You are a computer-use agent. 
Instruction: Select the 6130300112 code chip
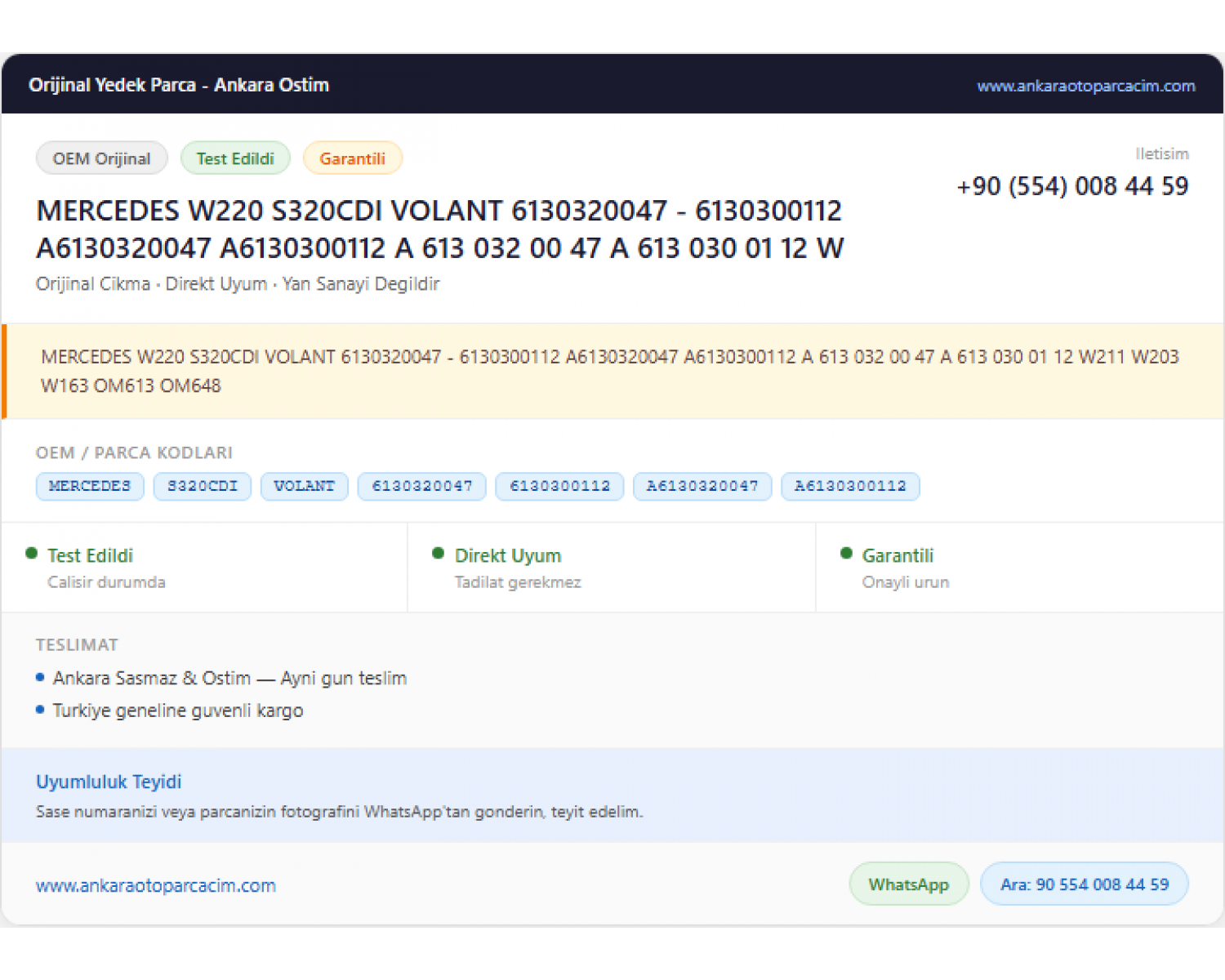coord(560,486)
